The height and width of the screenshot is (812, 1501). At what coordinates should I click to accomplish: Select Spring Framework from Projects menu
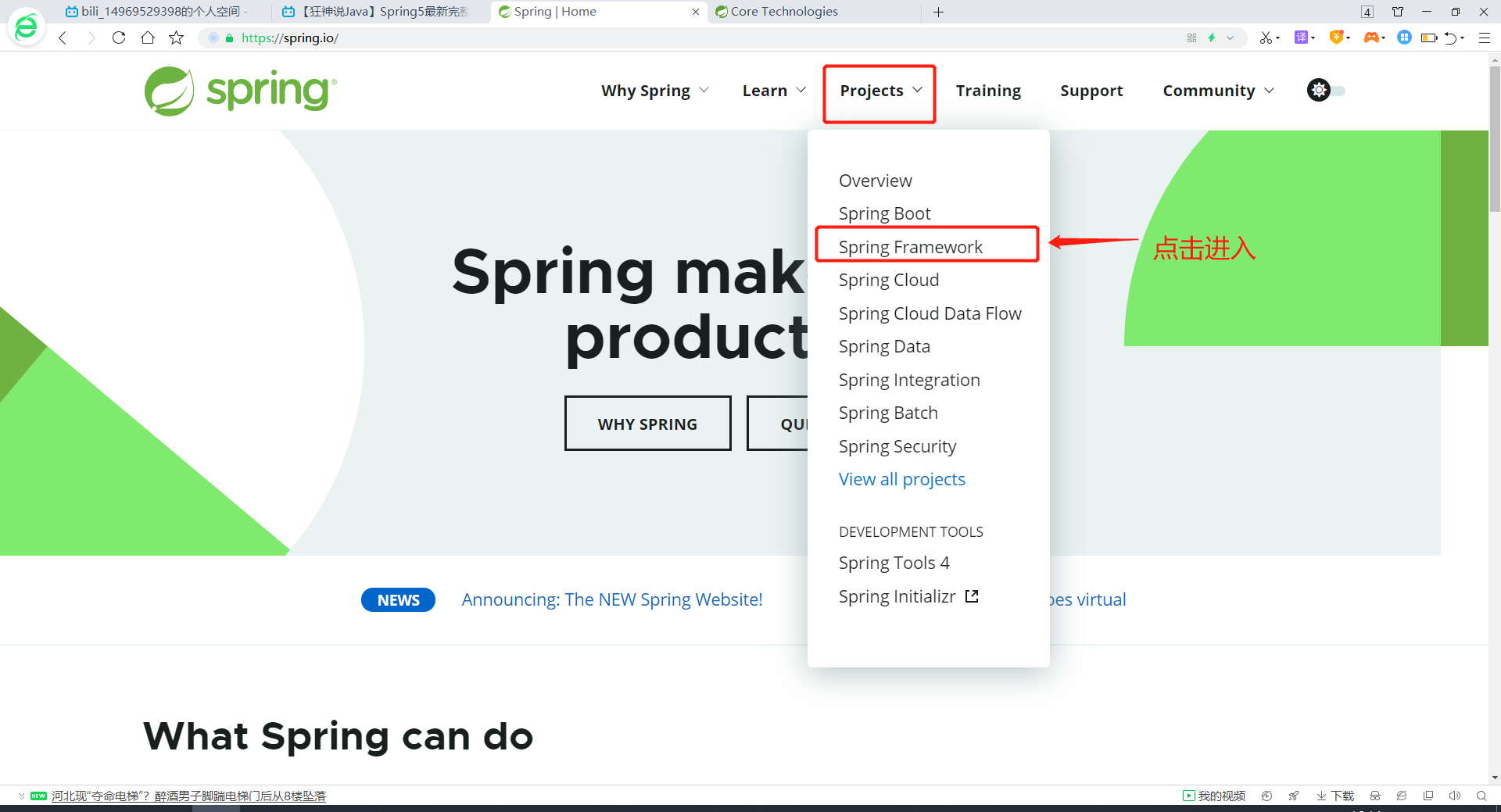910,247
